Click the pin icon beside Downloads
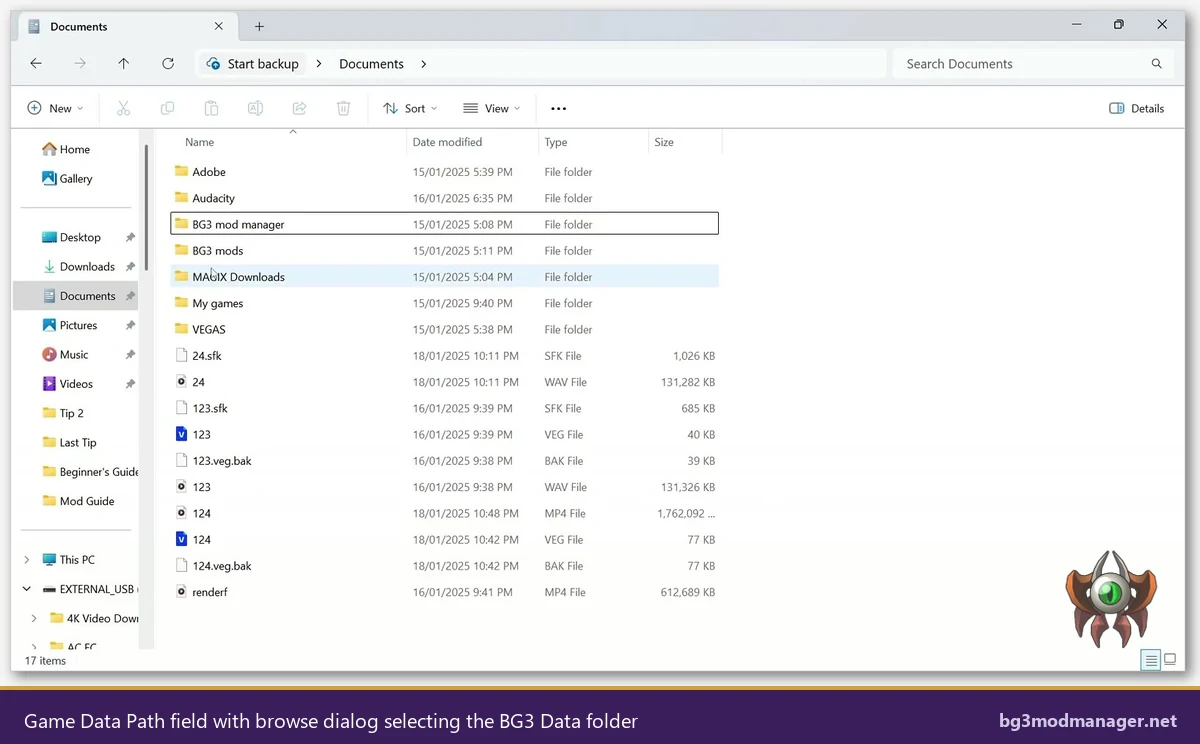This screenshot has height=744, width=1200. (130, 267)
